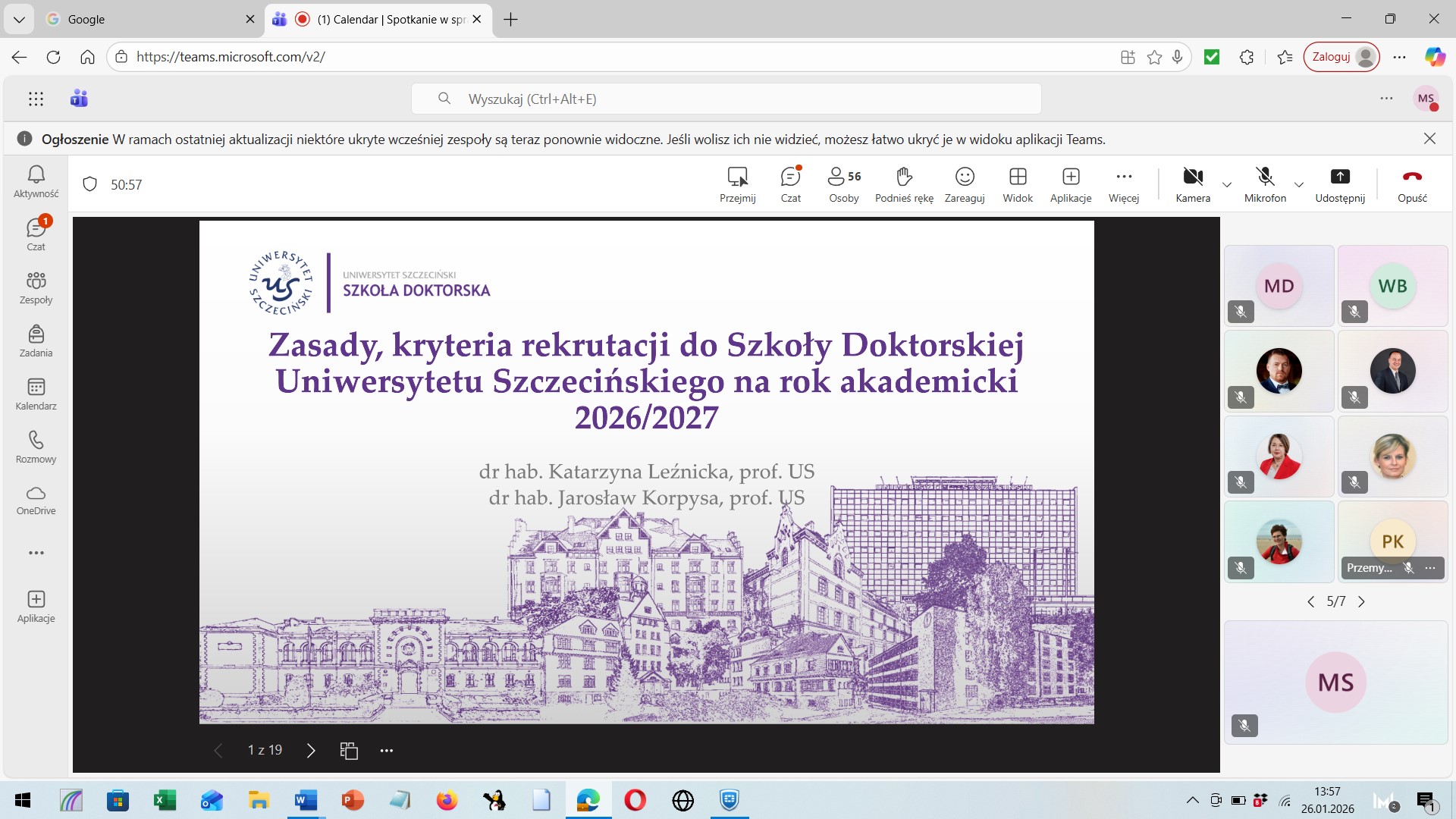
Task: Show meeting participants via Osoby icon
Action: pyautogui.click(x=843, y=184)
